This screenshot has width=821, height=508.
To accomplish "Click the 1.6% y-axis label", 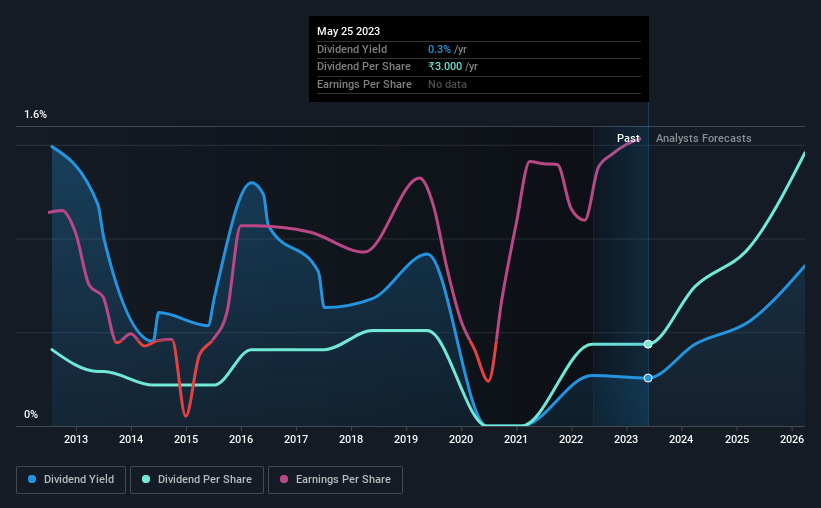I will (36, 115).
